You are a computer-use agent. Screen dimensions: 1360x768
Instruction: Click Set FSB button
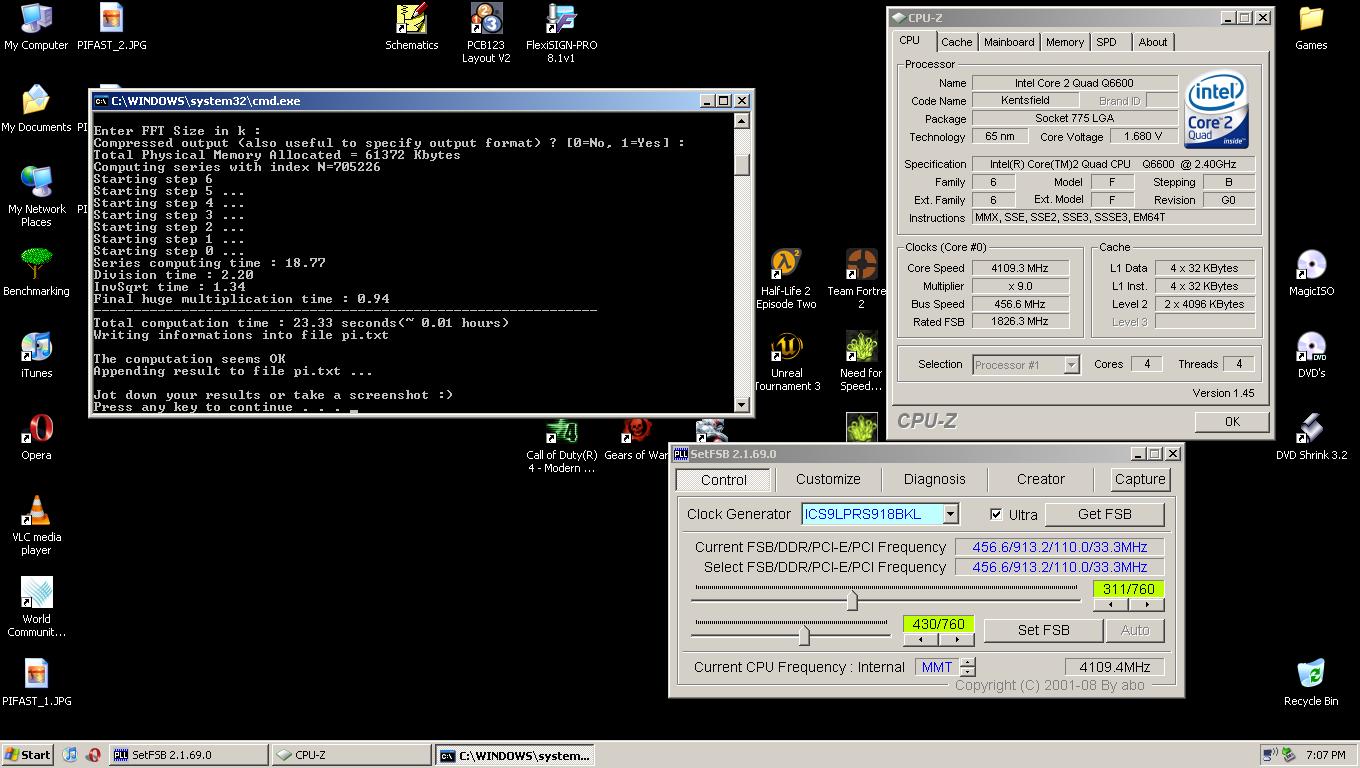[x=1044, y=630]
